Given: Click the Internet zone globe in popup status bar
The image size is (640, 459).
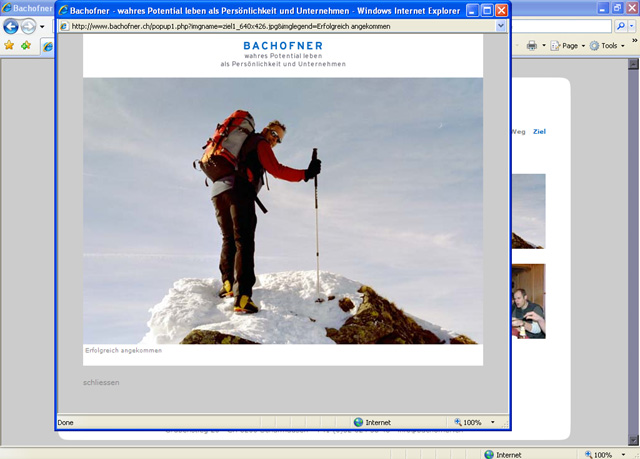Looking at the screenshot, I should click(359, 423).
